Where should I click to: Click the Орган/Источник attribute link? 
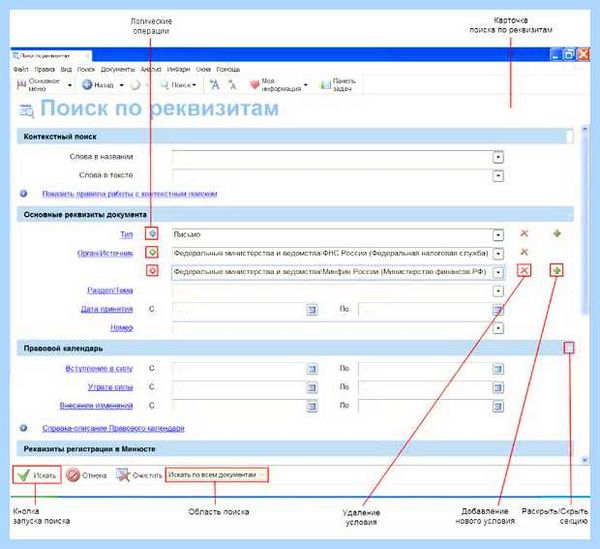[105, 253]
